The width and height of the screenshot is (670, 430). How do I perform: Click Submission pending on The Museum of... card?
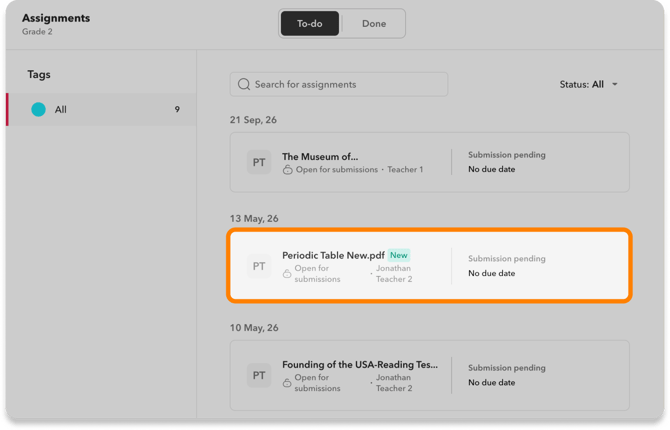click(x=507, y=155)
